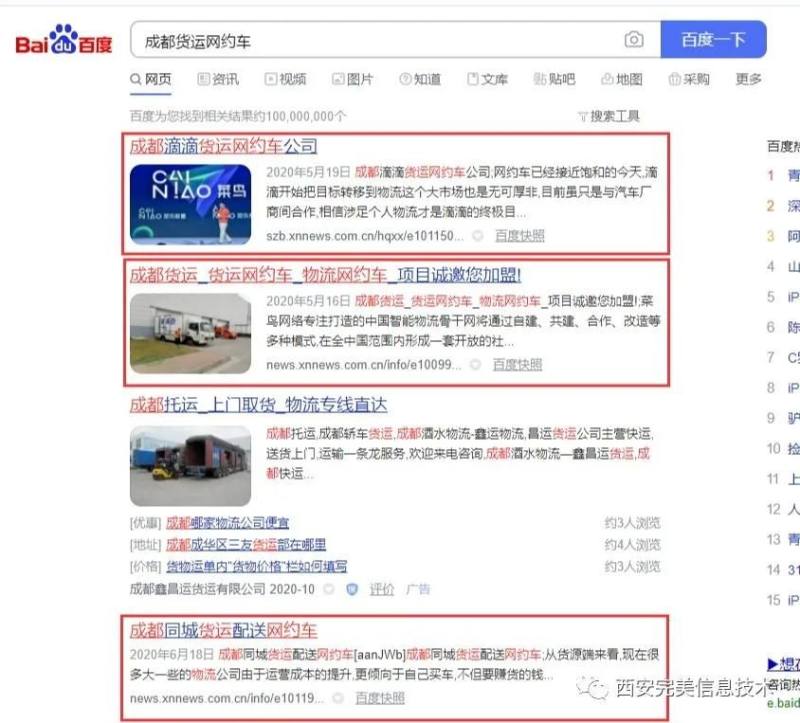800x723 pixels.
Task: Open 百度快照 for szb.xnnews.com.cn result
Action: (x=519, y=236)
